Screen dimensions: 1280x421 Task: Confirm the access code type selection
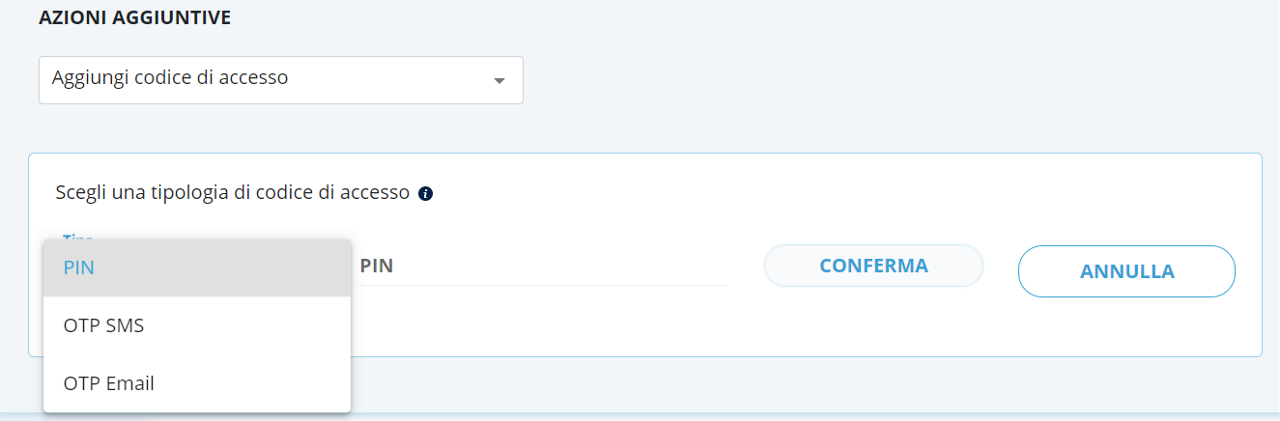[873, 266]
